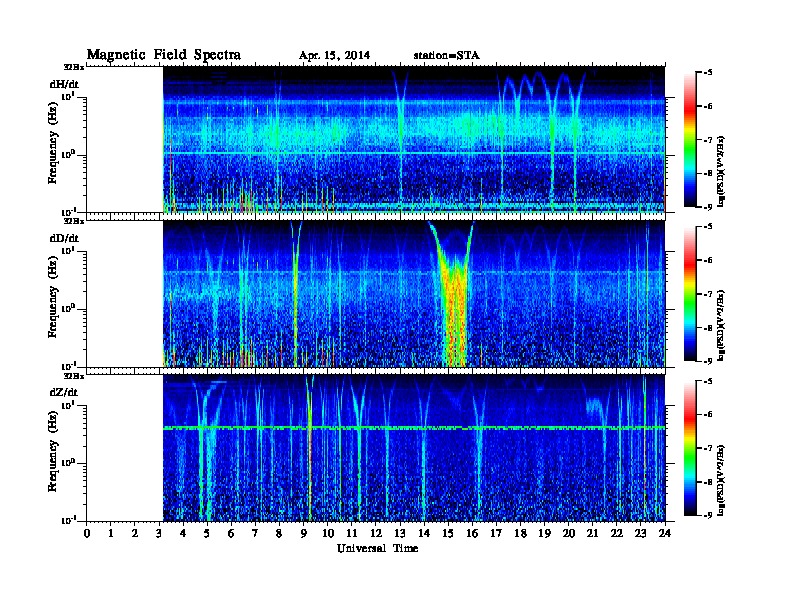Click the dH/dt panel label

click(64, 84)
